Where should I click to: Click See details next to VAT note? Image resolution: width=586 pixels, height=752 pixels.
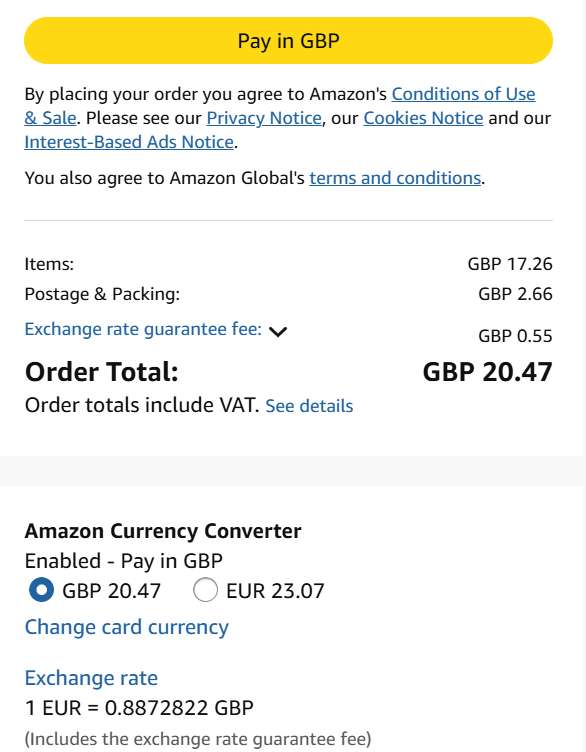pyautogui.click(x=309, y=406)
